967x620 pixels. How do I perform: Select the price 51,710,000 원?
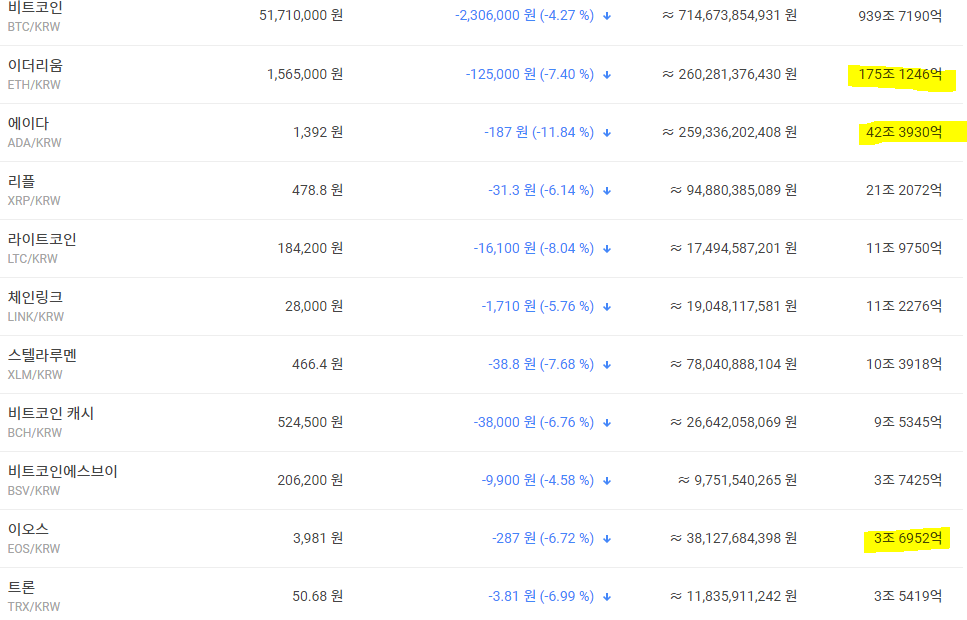pos(301,15)
